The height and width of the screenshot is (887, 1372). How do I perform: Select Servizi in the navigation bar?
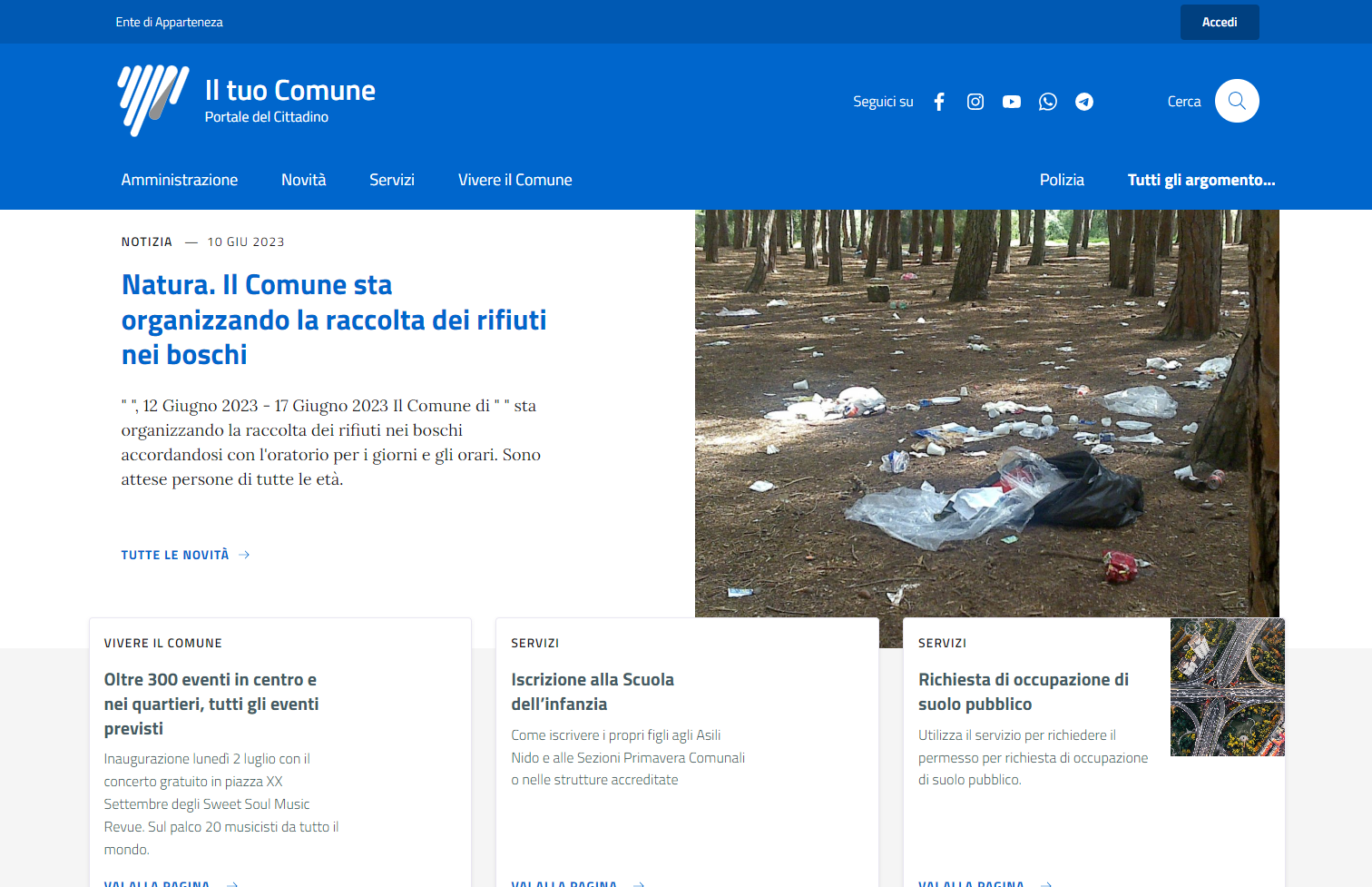tap(392, 180)
